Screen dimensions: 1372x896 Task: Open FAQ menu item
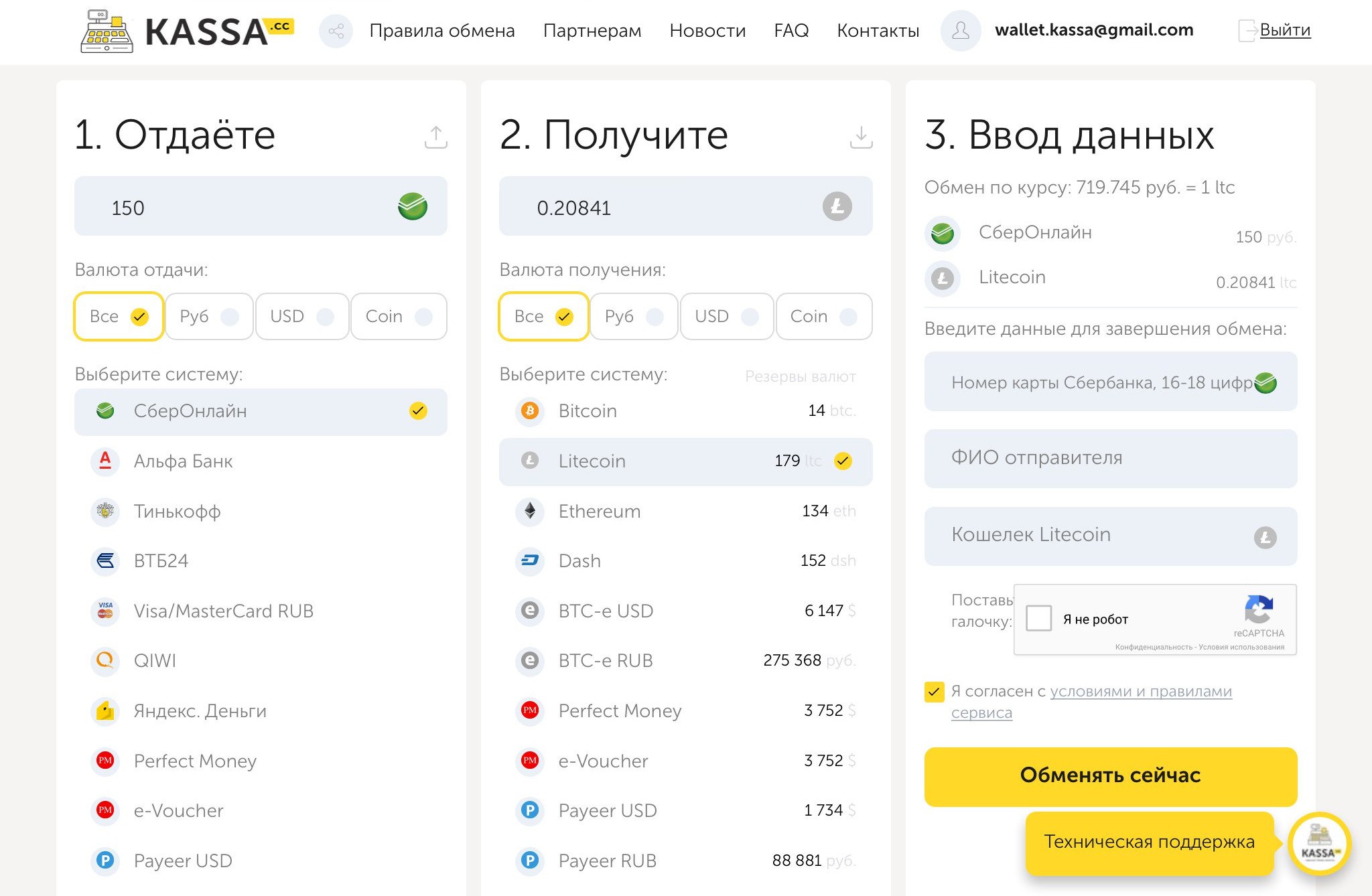pyautogui.click(x=791, y=31)
